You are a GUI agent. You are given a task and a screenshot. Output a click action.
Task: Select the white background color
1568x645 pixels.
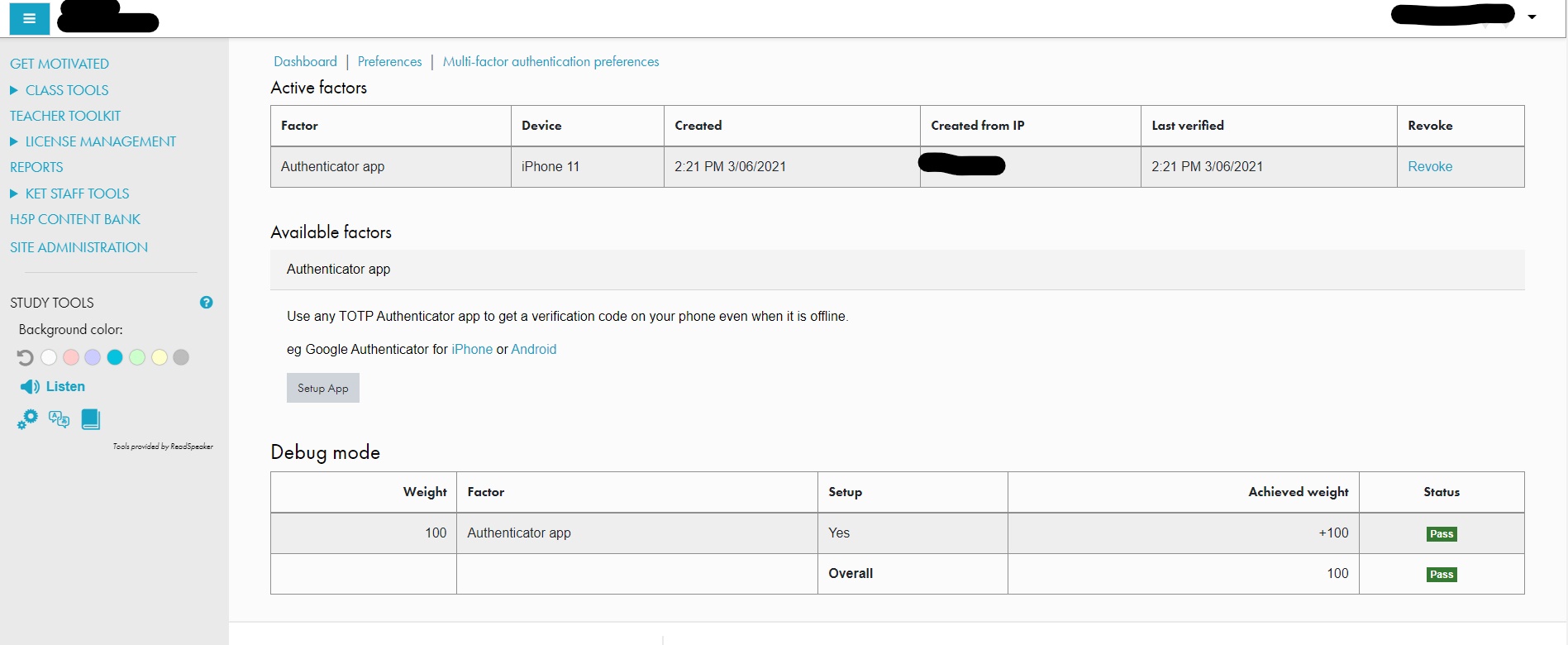tap(49, 357)
